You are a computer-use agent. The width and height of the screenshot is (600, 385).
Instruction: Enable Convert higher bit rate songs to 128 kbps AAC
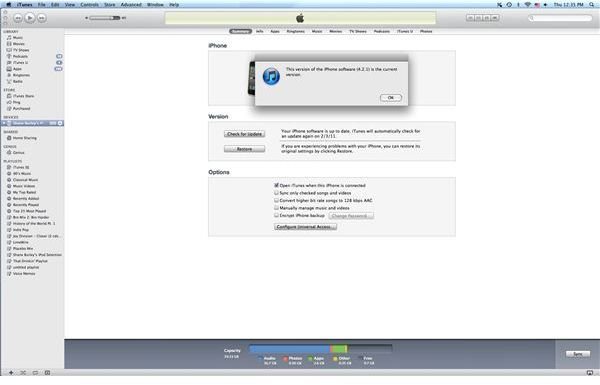pos(276,200)
